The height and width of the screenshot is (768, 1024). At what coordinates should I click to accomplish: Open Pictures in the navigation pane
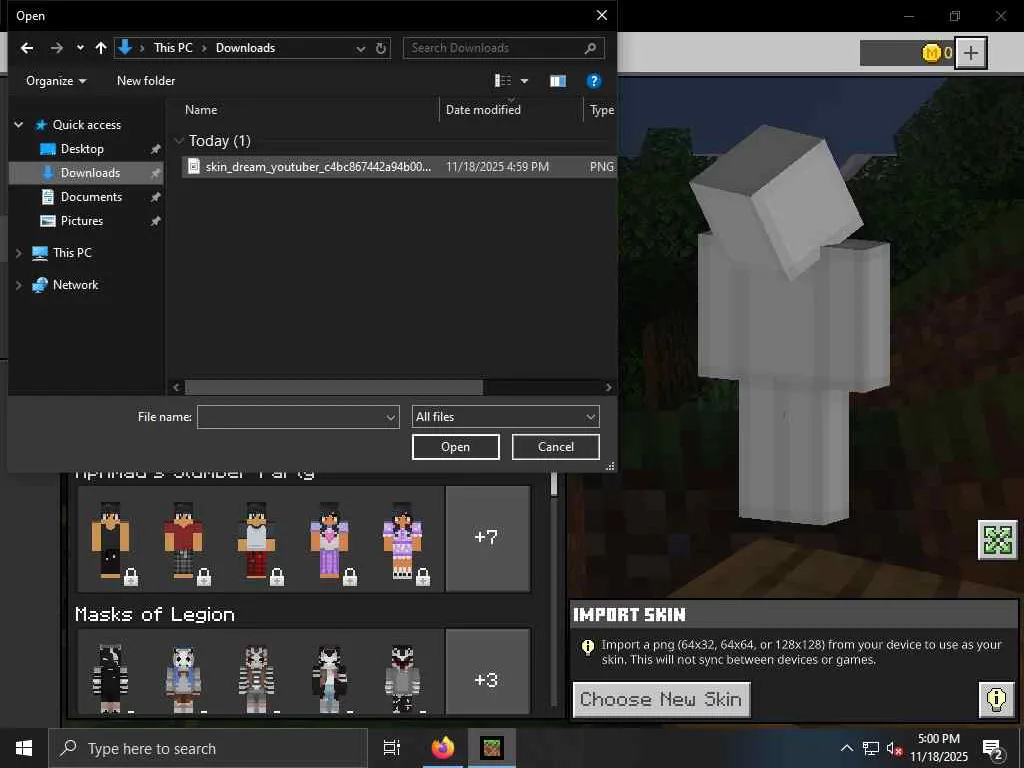(x=82, y=221)
